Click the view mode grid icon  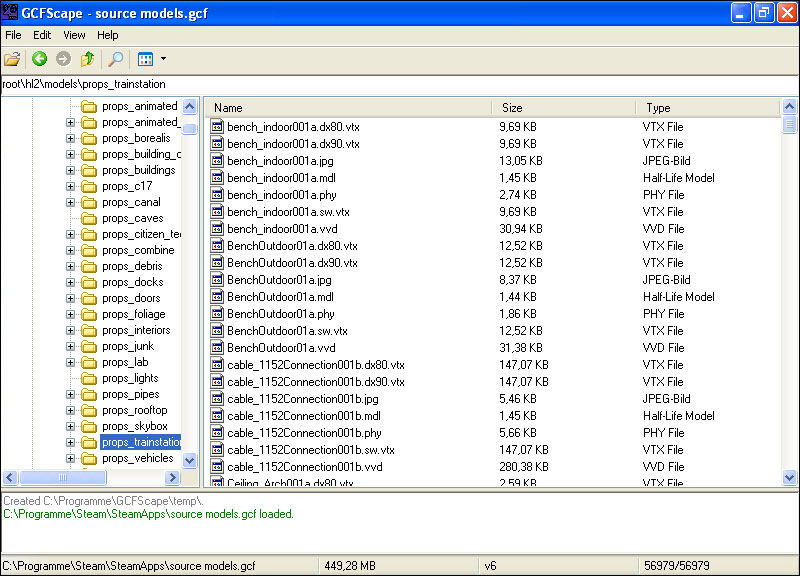pyautogui.click(x=145, y=59)
